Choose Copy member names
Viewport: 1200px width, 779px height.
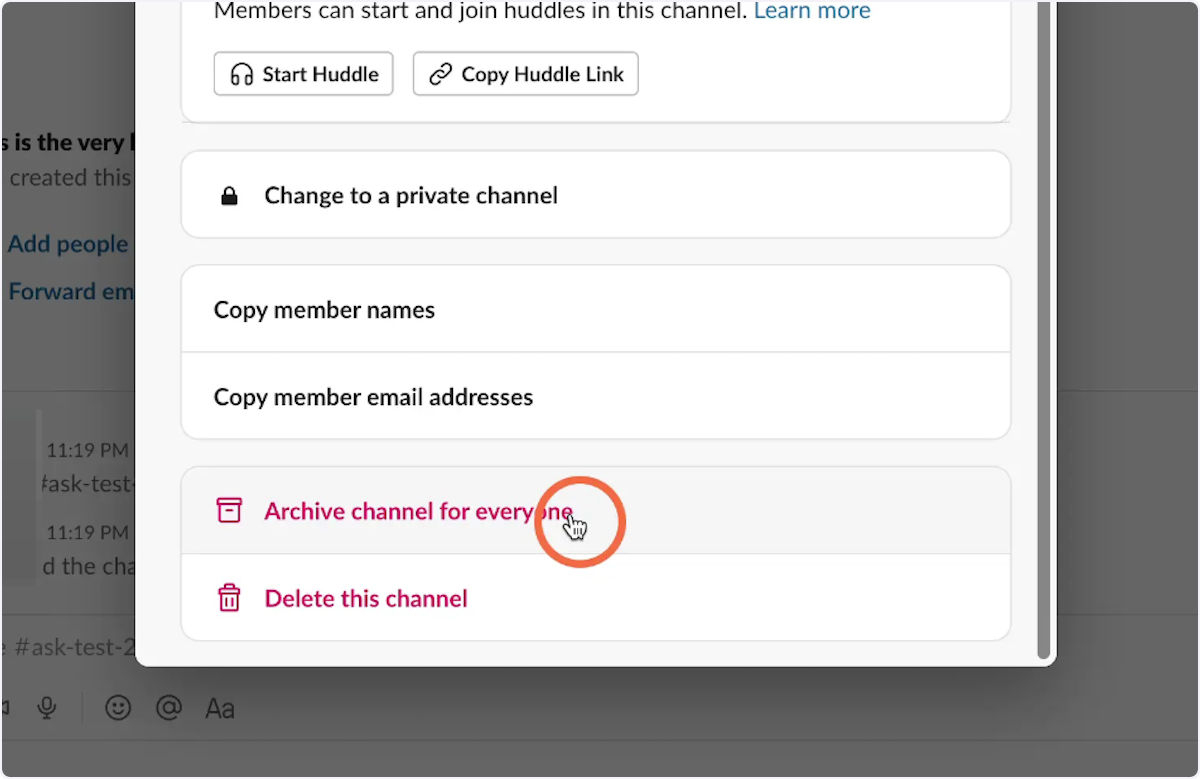[x=595, y=309]
